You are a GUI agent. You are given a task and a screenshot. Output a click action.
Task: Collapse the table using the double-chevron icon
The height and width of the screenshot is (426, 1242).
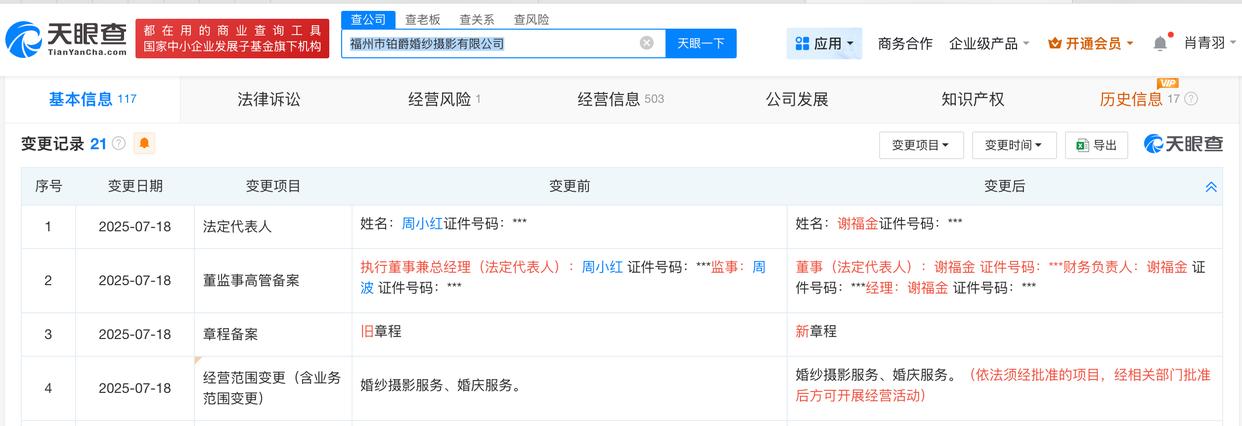[1211, 187]
